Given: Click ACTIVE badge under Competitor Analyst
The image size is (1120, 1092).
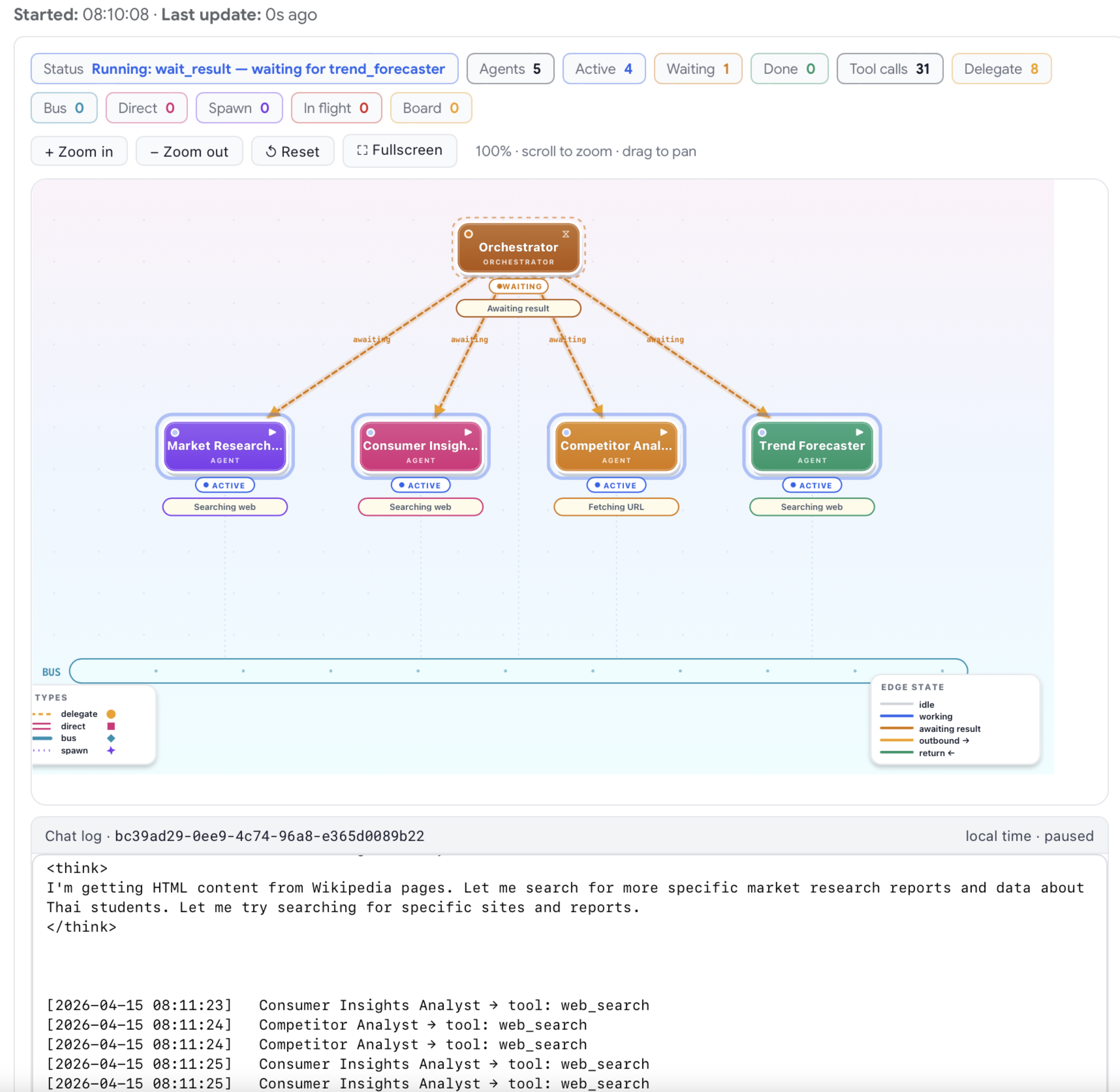Looking at the screenshot, I should click(616, 485).
